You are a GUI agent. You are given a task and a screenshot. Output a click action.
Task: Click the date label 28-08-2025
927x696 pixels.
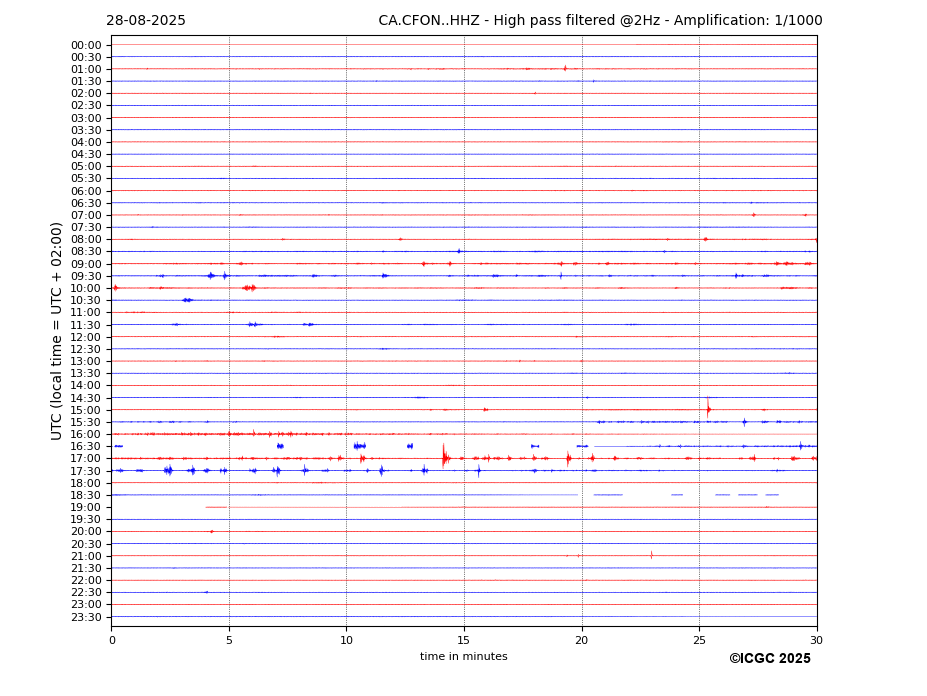pyautogui.click(x=145, y=21)
